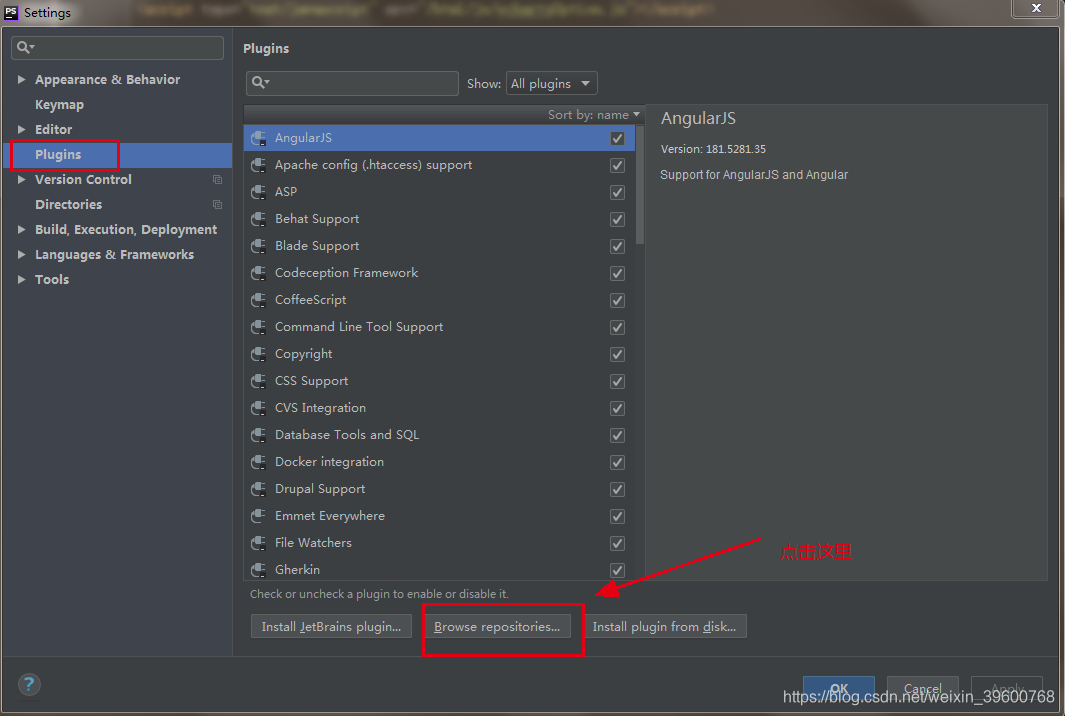Select the CVS Integration plugin row
1065x716 pixels.
tap(439, 408)
